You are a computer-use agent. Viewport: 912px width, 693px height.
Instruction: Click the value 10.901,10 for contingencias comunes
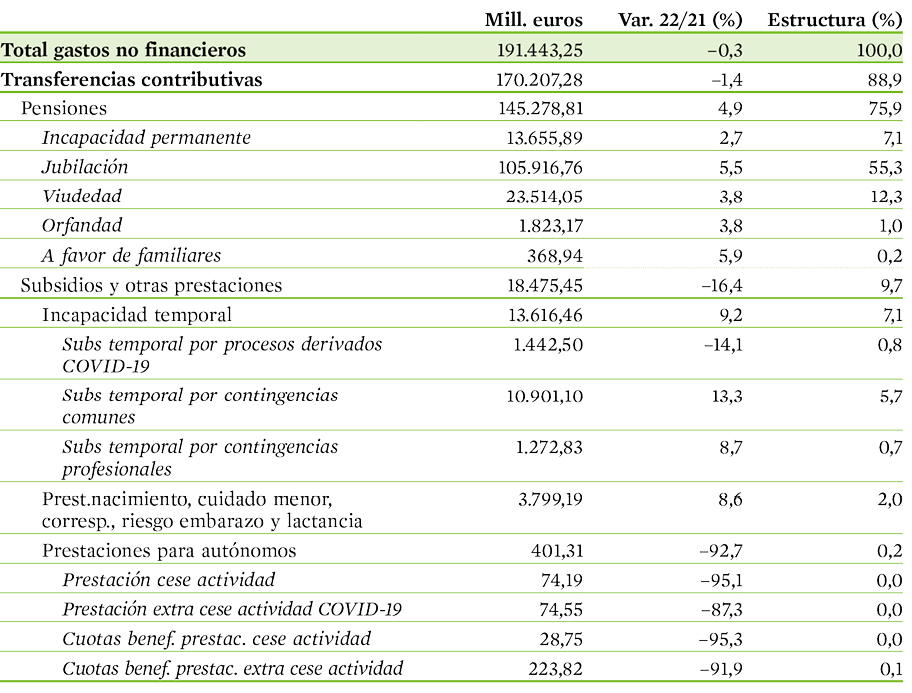coord(544,396)
